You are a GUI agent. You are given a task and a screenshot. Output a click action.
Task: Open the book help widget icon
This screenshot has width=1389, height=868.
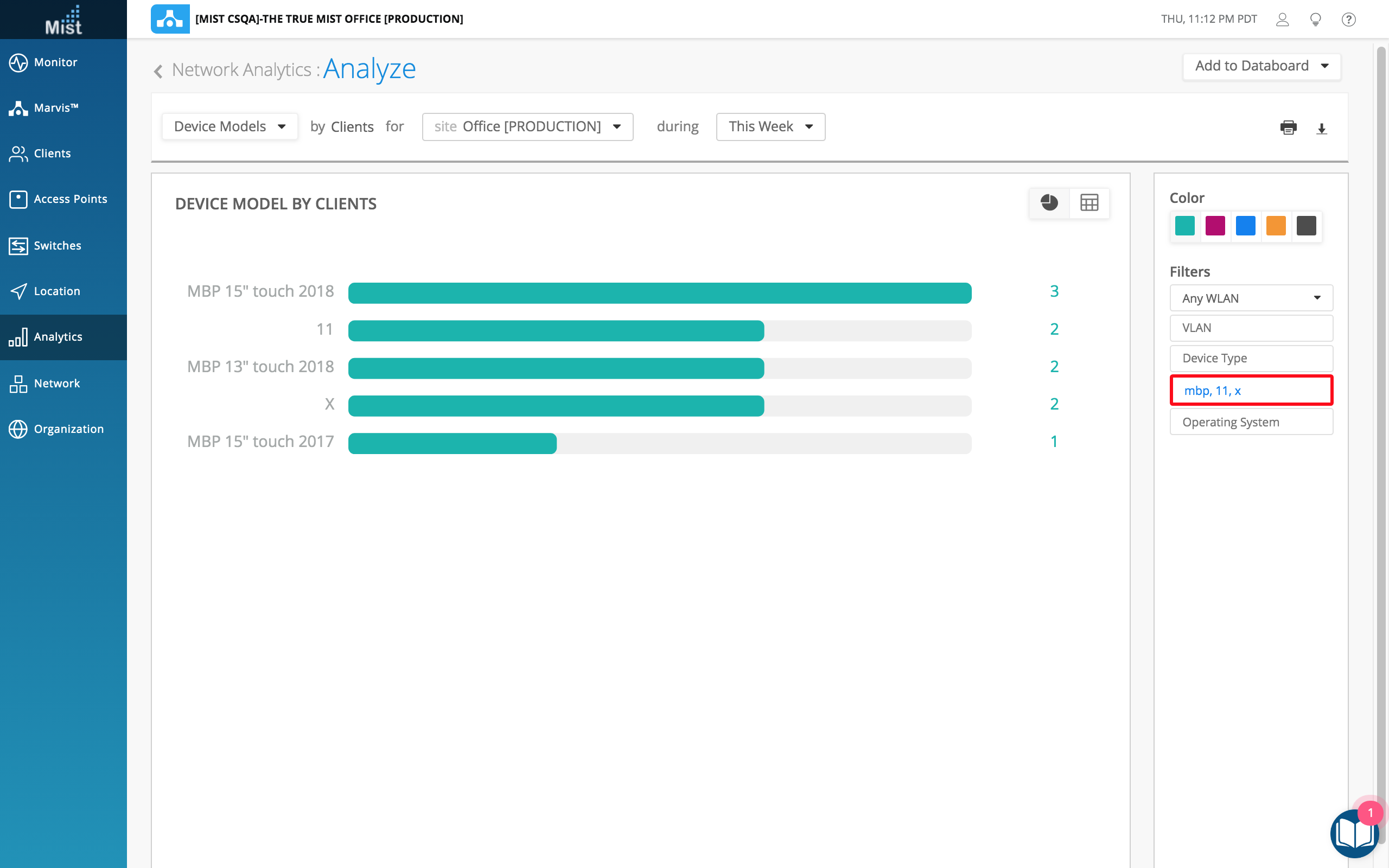[x=1354, y=833]
